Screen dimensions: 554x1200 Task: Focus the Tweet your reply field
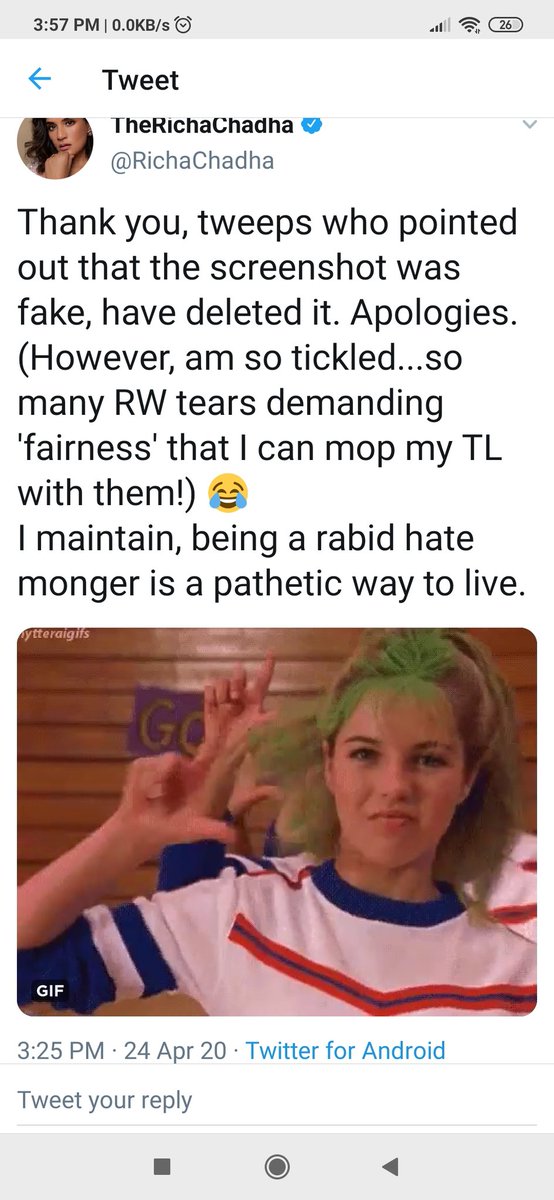click(x=277, y=1101)
